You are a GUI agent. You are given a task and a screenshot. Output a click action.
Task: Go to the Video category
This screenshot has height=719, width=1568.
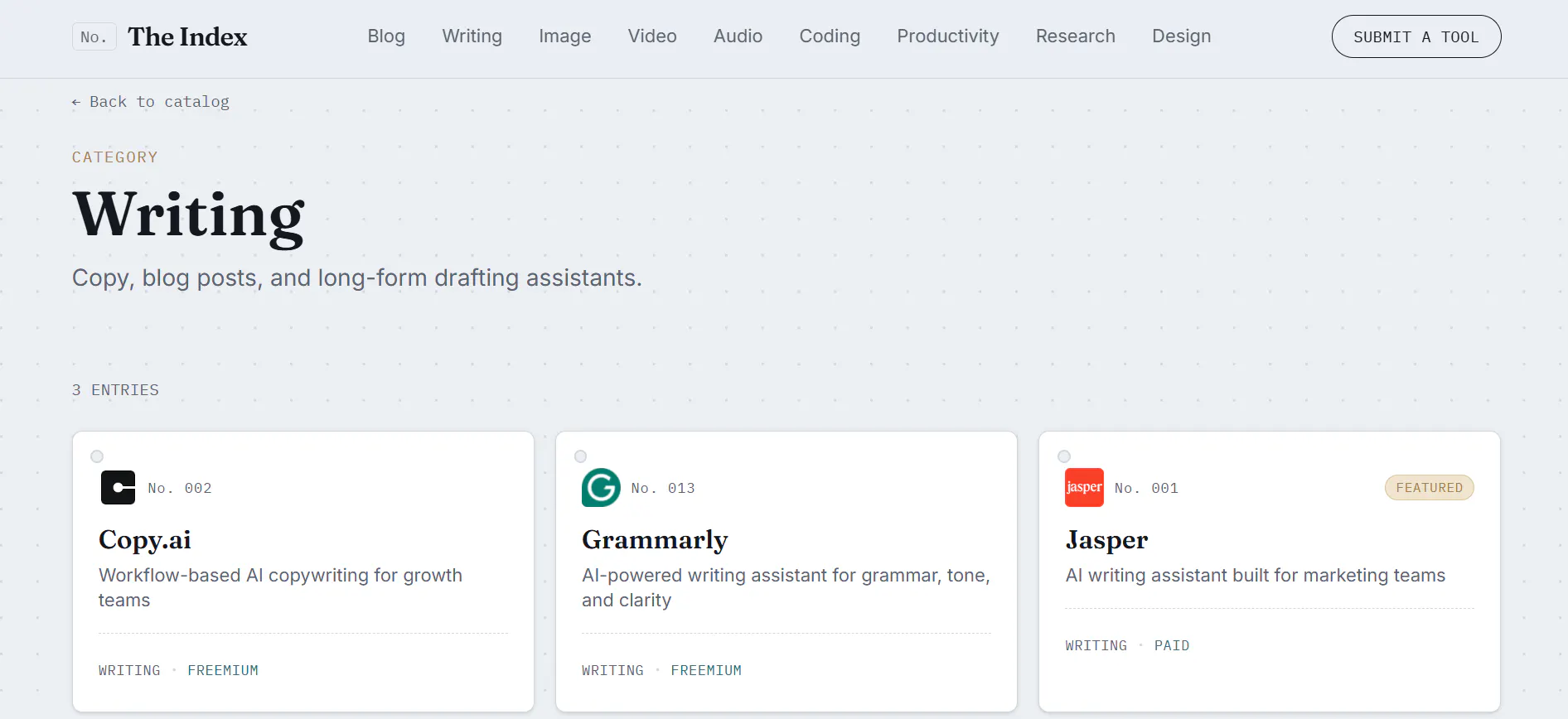point(652,36)
